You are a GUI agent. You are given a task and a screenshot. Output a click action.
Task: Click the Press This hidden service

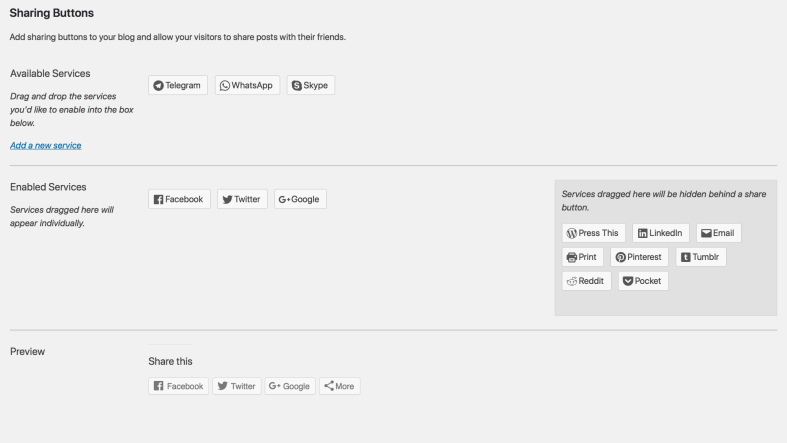coord(593,233)
